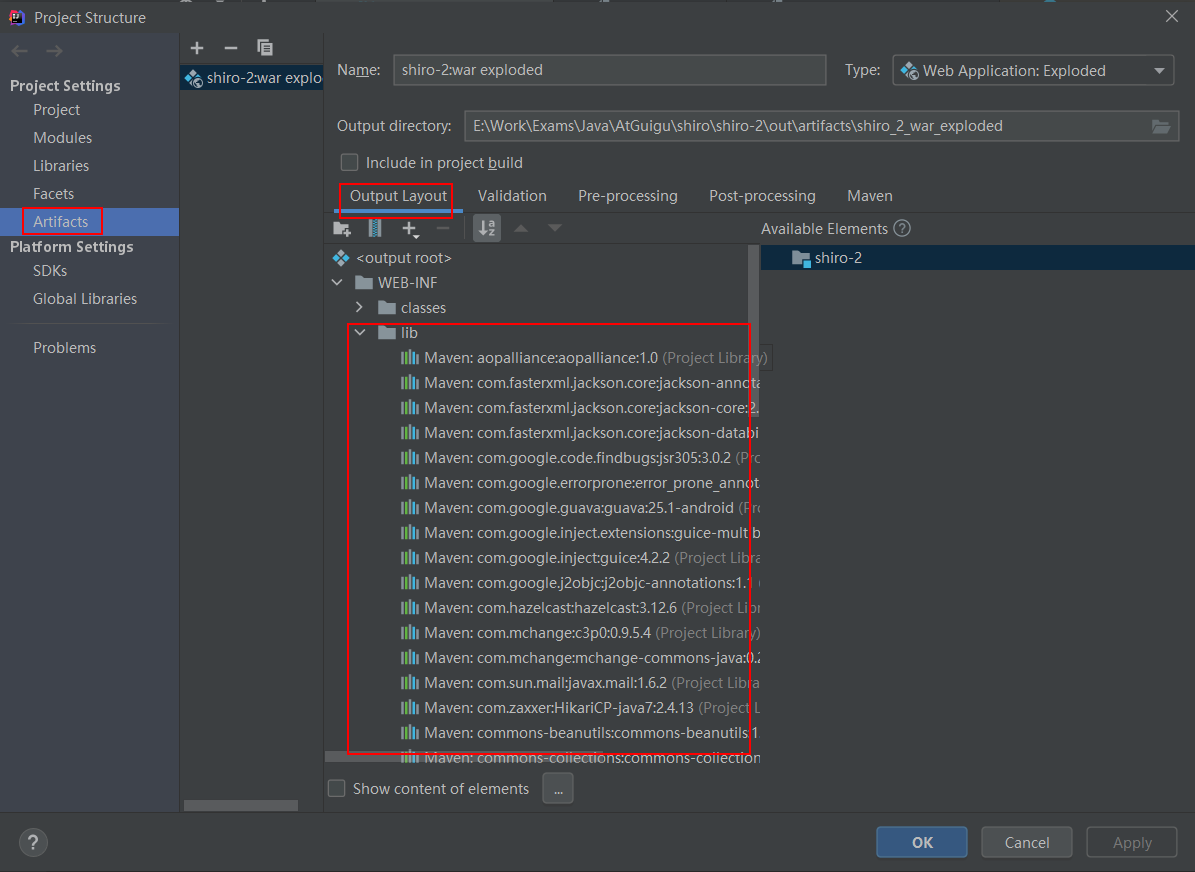
Task: Open add copy-of dropdown plus in layout toolbar
Action: point(410,229)
